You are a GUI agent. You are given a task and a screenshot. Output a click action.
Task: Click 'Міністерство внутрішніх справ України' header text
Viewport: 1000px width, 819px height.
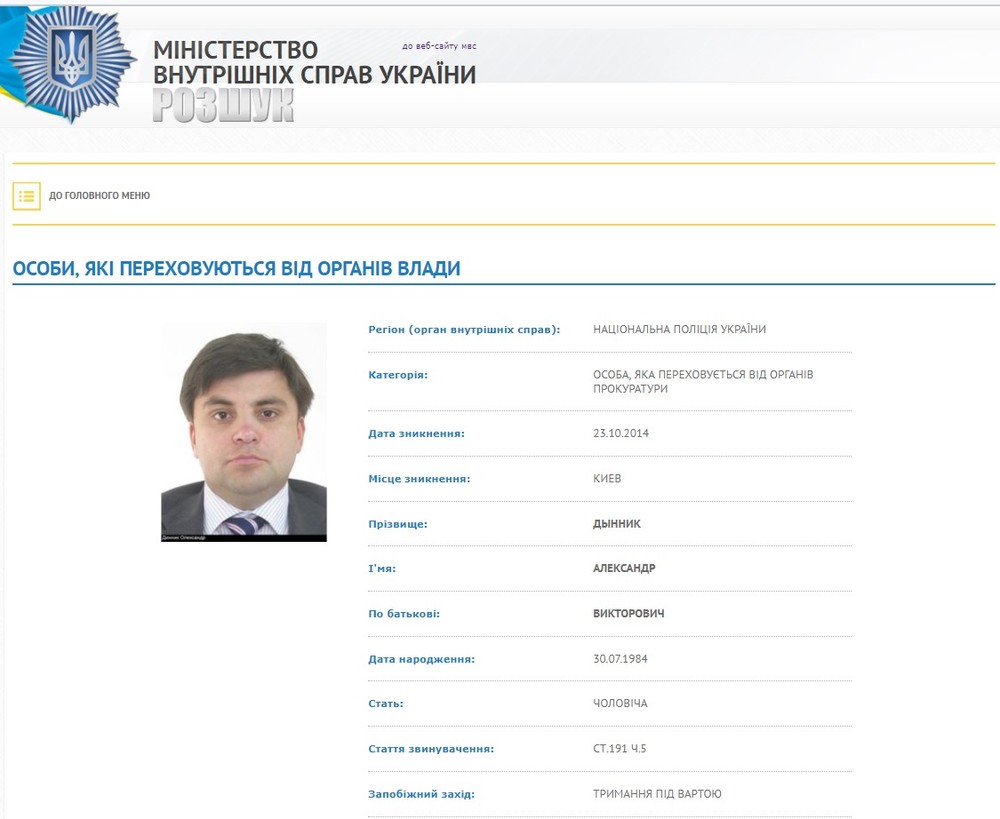[314, 62]
